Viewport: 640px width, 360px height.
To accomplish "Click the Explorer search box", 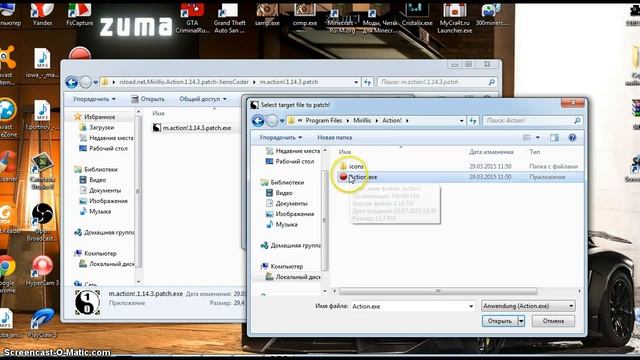I will click(x=437, y=82).
